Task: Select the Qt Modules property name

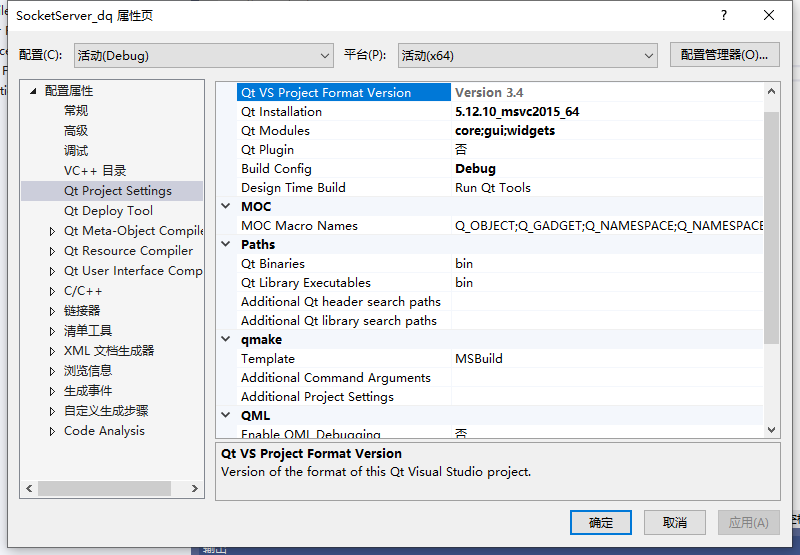Action: (x=276, y=131)
